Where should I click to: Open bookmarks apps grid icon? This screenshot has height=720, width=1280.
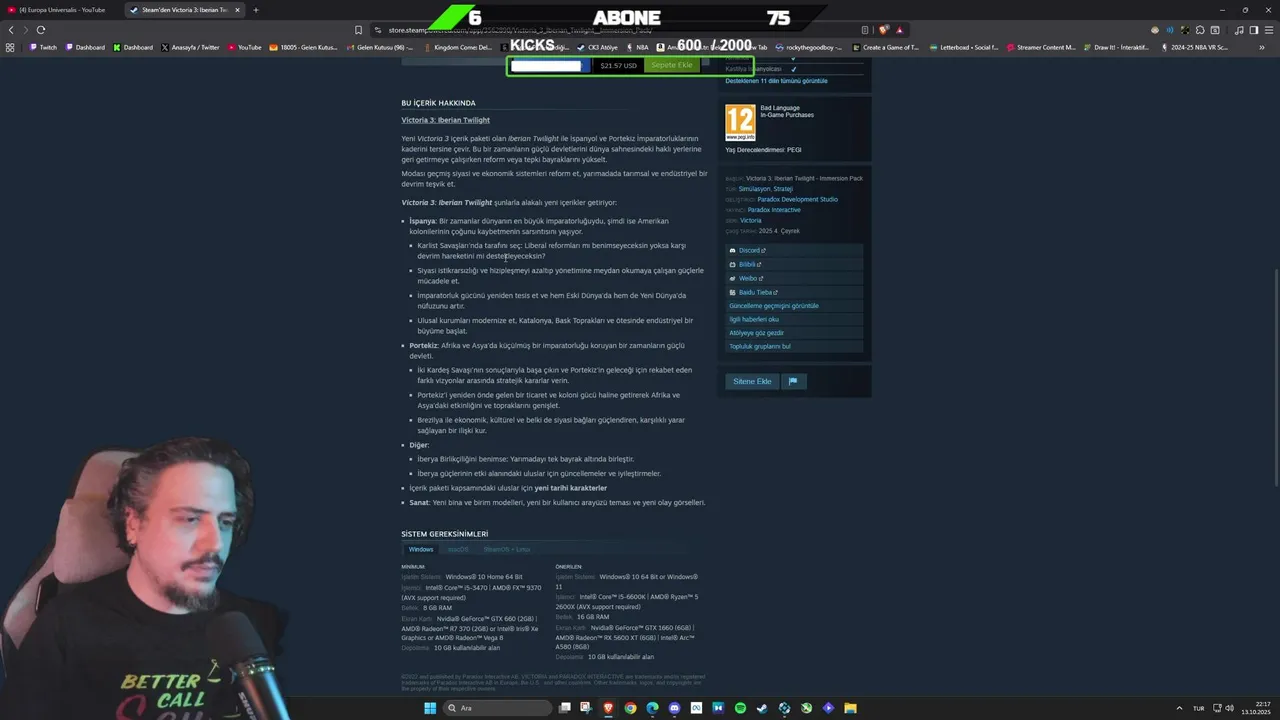[x=10, y=47]
